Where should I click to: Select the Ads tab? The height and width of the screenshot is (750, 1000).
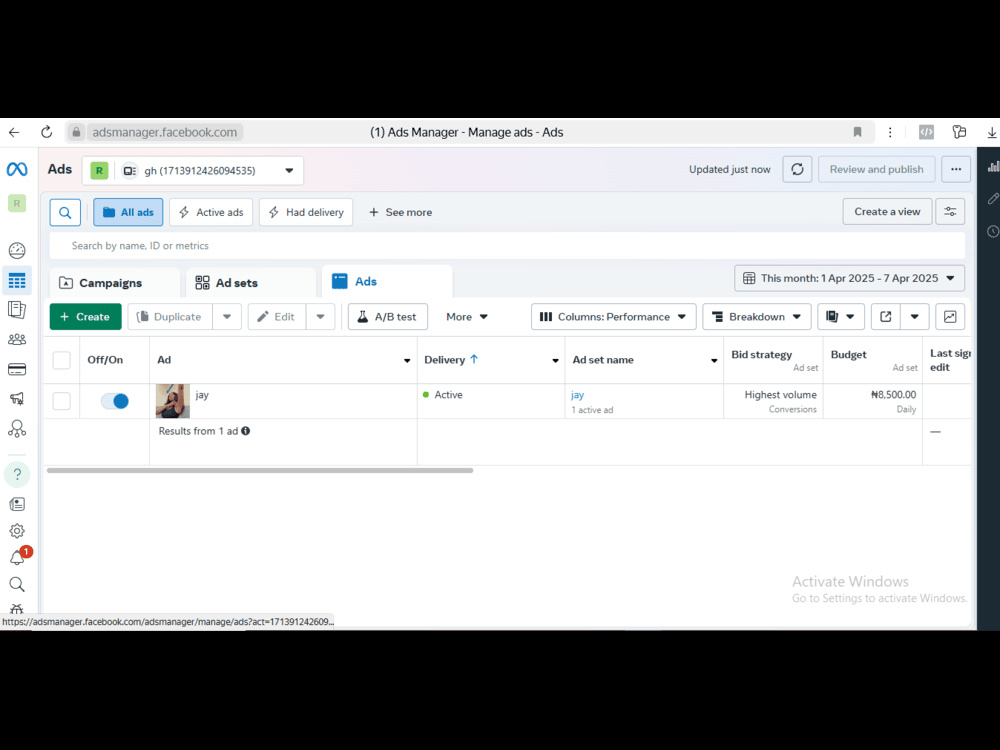point(387,281)
